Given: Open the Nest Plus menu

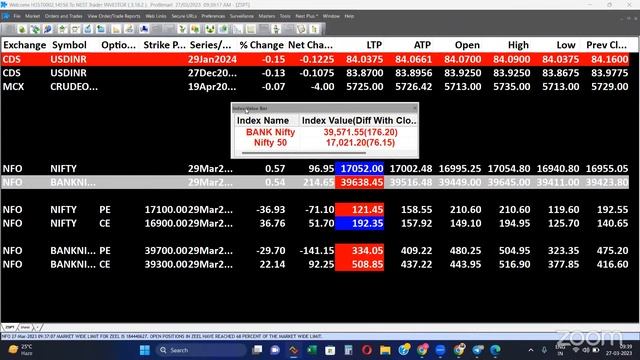Looking at the screenshot, I should click(x=307, y=16).
